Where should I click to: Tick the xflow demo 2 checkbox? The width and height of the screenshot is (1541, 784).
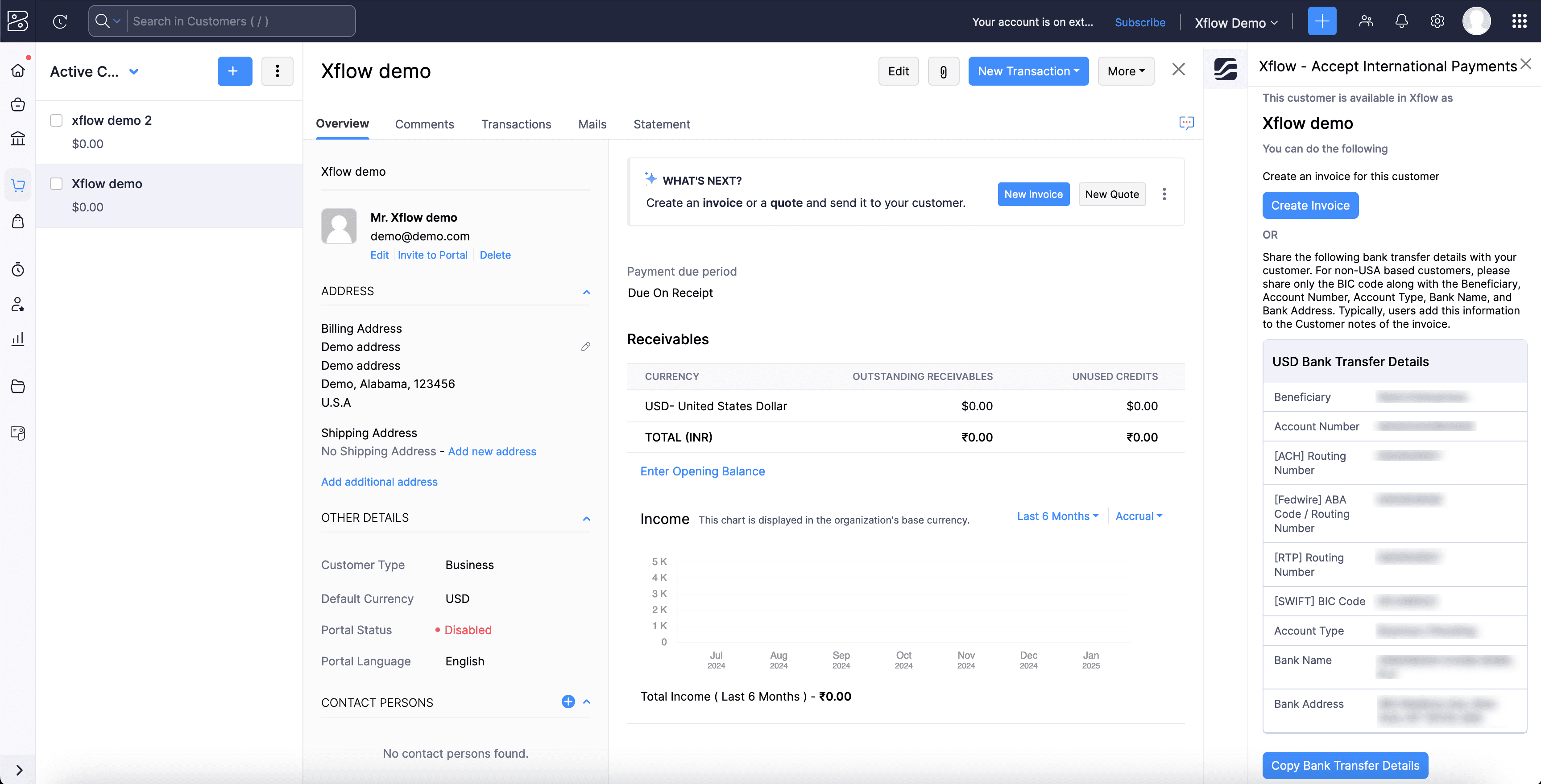pos(56,120)
